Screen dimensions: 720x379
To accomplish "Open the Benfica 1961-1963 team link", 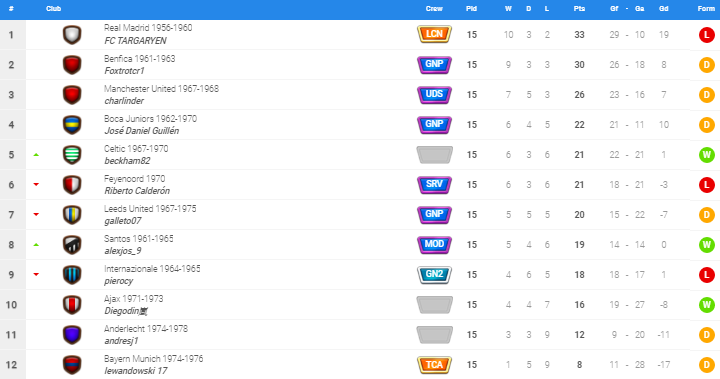I will pos(140,59).
